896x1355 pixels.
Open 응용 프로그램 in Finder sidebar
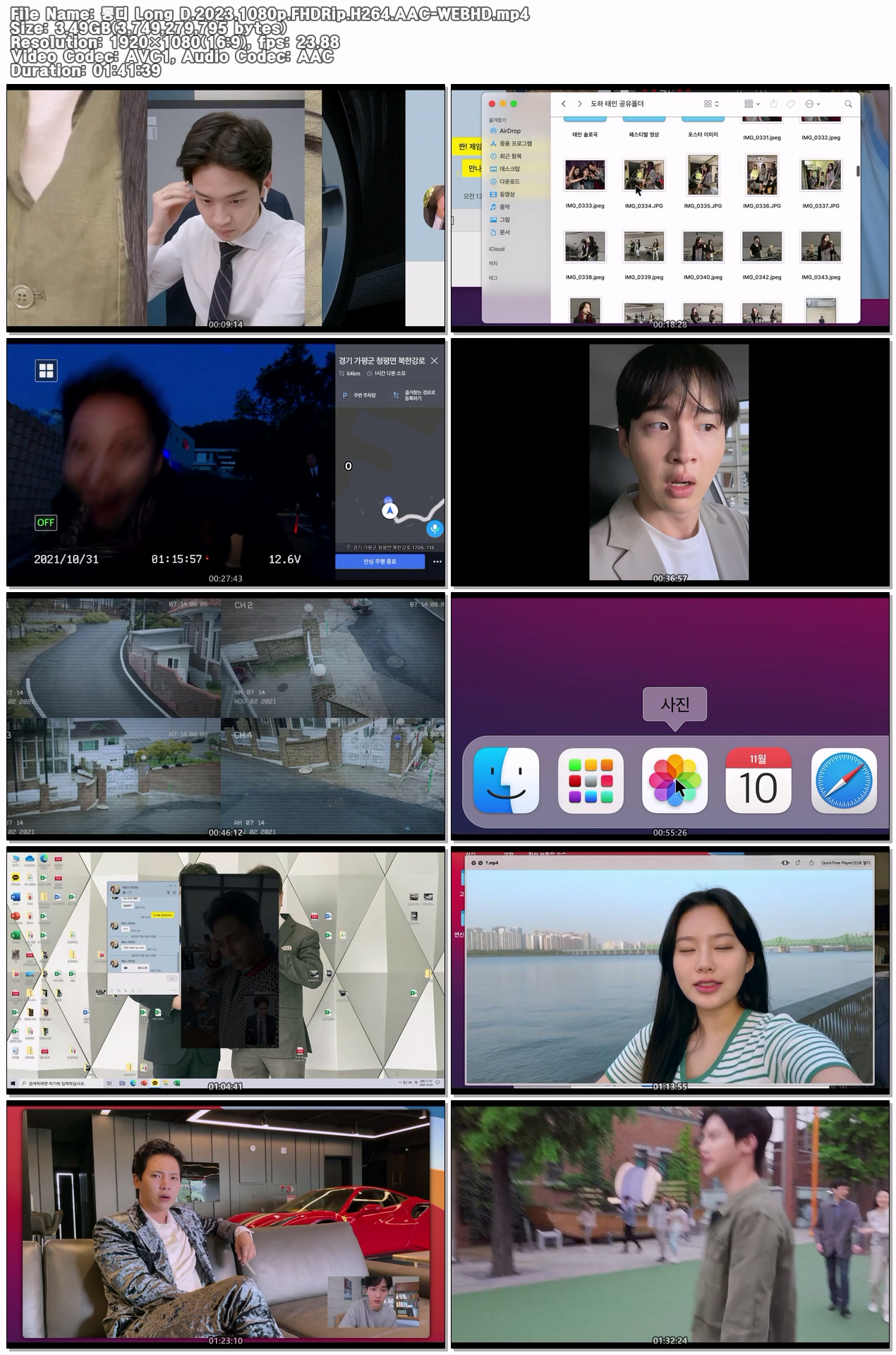(x=511, y=143)
